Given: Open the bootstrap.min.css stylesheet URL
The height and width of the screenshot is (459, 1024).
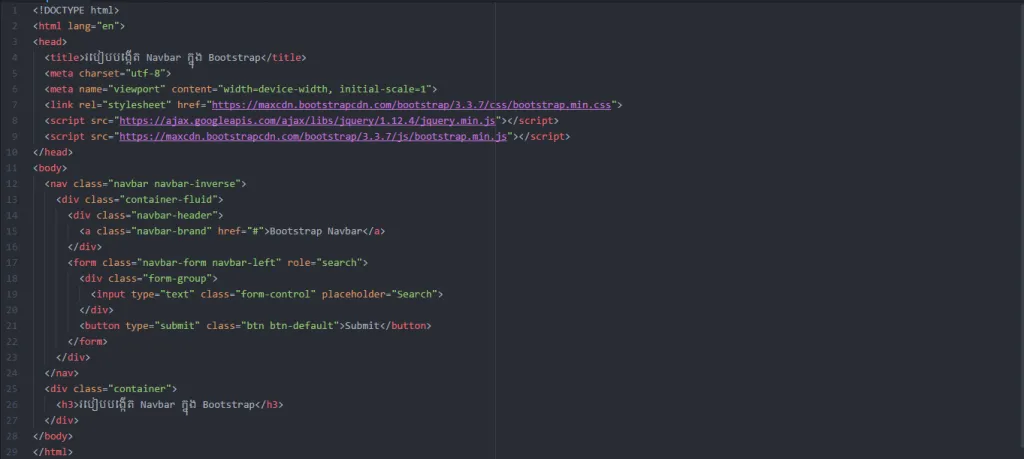Looking at the screenshot, I should (411, 105).
